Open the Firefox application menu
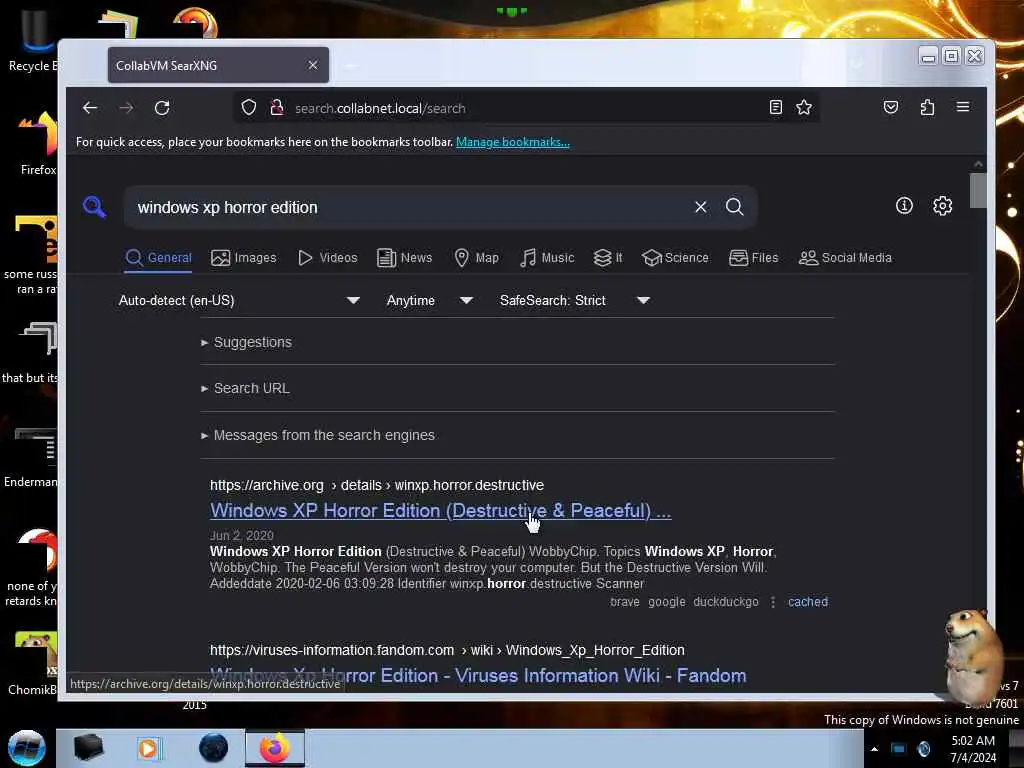This screenshot has width=1024, height=768. pyautogui.click(x=963, y=107)
